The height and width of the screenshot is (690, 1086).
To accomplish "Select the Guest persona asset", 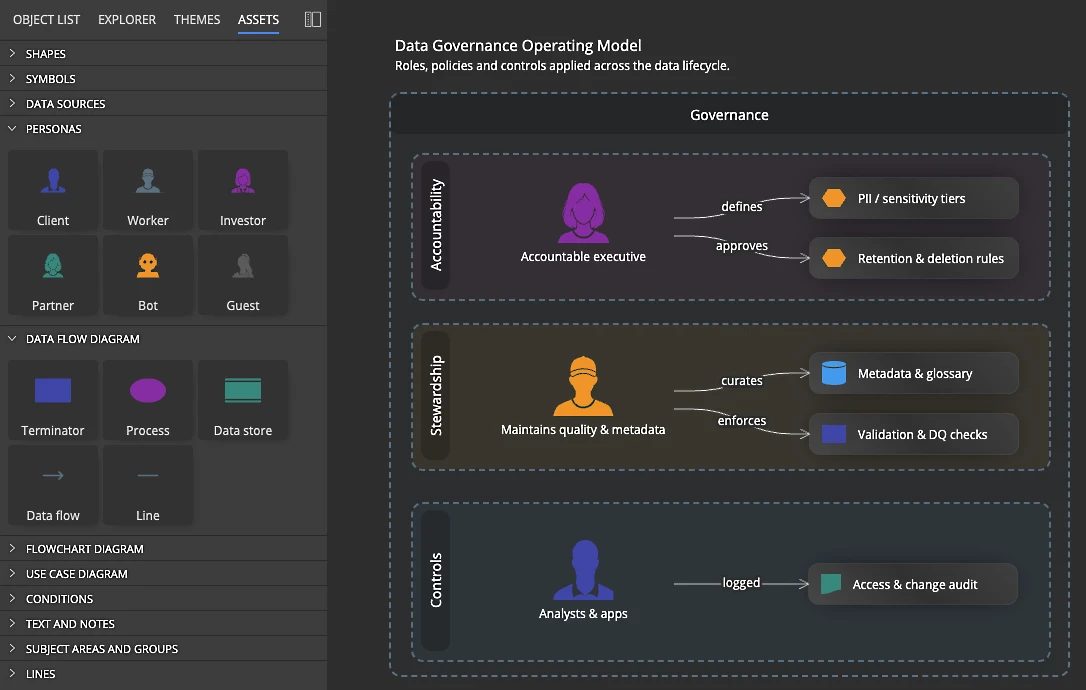I will click(242, 275).
